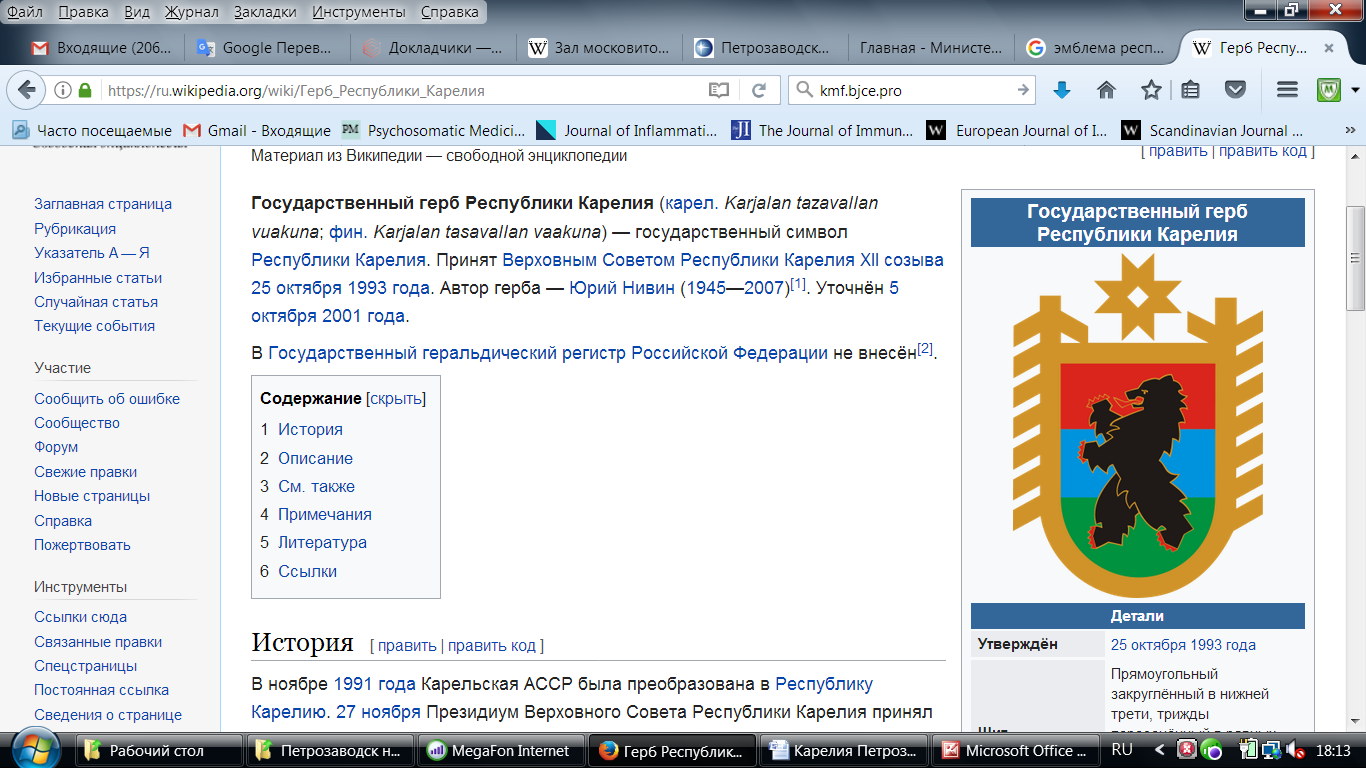Open Случайная статья in the sidebar
Image resolution: width=1366 pixels, height=768 pixels.
point(96,302)
